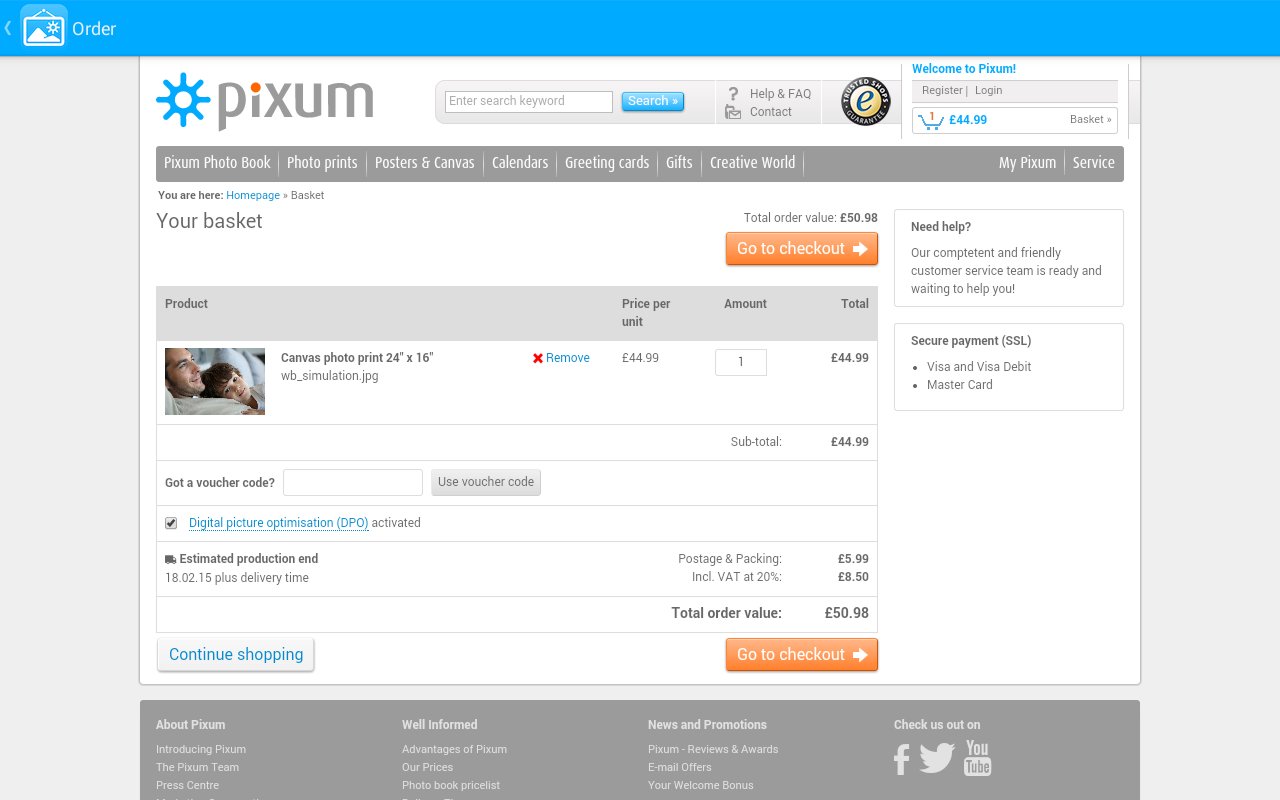
Task: Open The Pixum Team footer link
Action: click(x=198, y=767)
